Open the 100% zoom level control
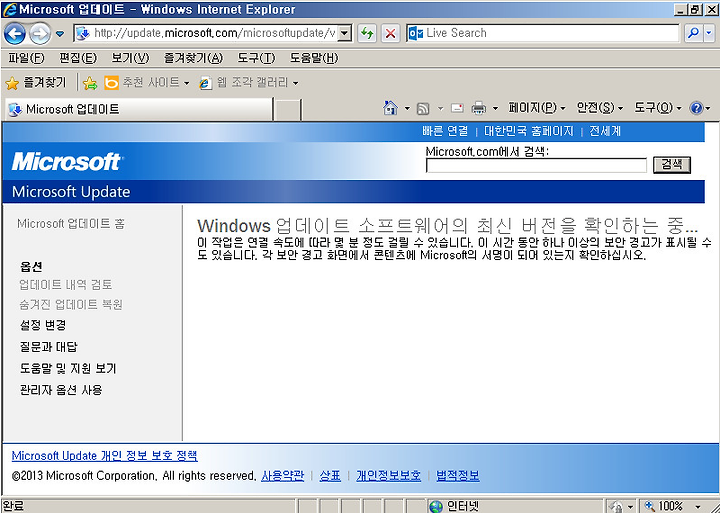This screenshot has width=720, height=513. point(673,506)
